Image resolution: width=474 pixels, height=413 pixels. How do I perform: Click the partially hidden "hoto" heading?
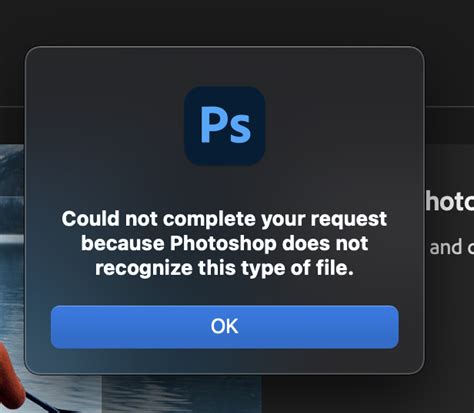click(450, 202)
